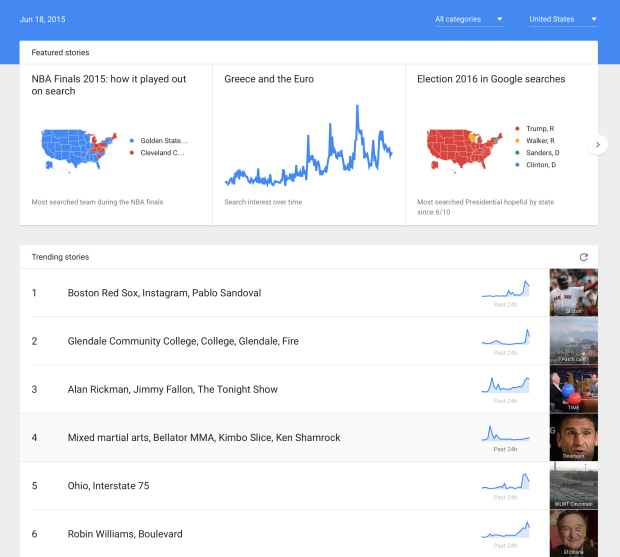Click the Jun 18, 2015 date
620x557 pixels.
click(x=42, y=19)
